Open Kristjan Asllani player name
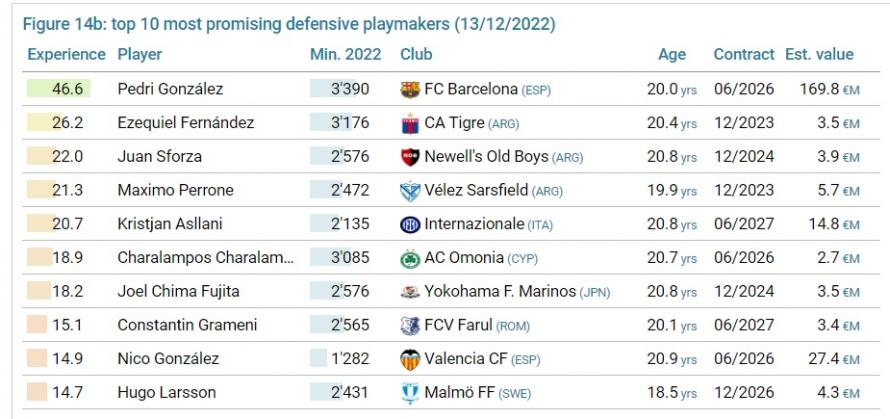Image resolution: width=890 pixels, height=419 pixels. click(170, 224)
